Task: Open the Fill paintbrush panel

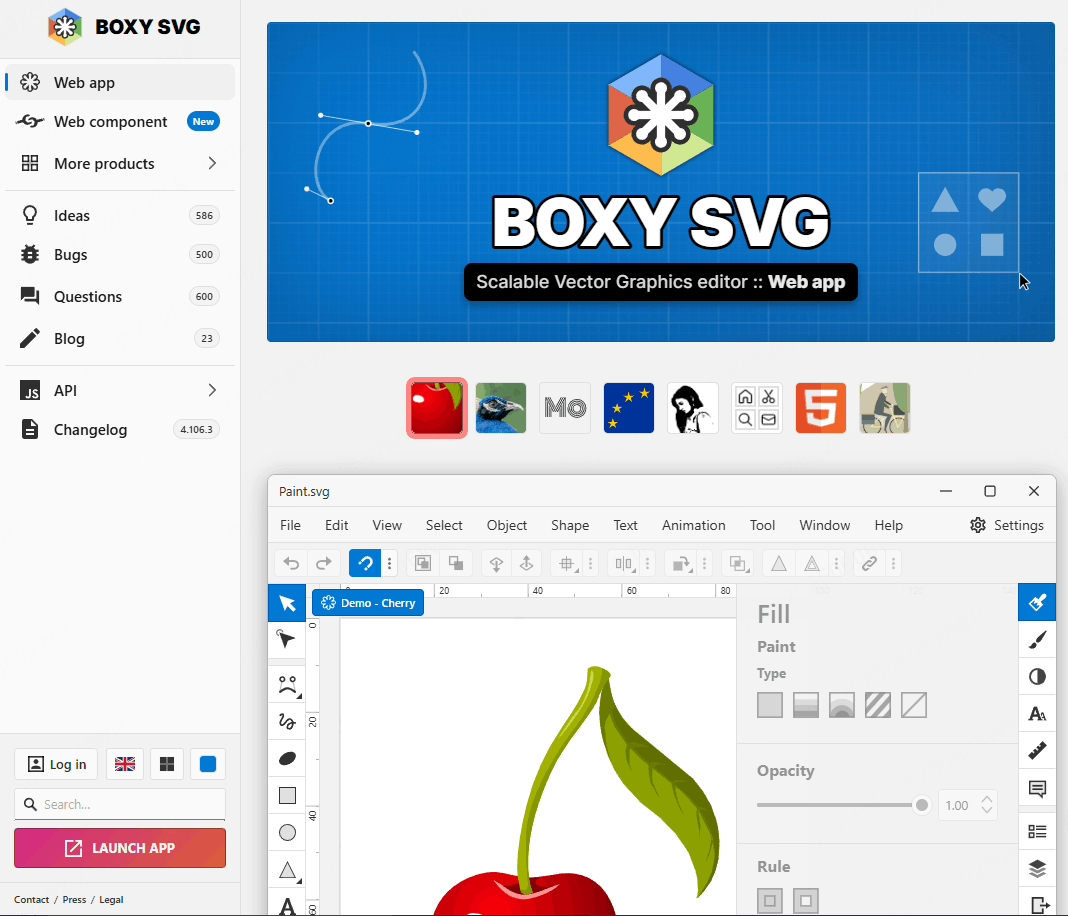Action: click(x=1037, y=602)
